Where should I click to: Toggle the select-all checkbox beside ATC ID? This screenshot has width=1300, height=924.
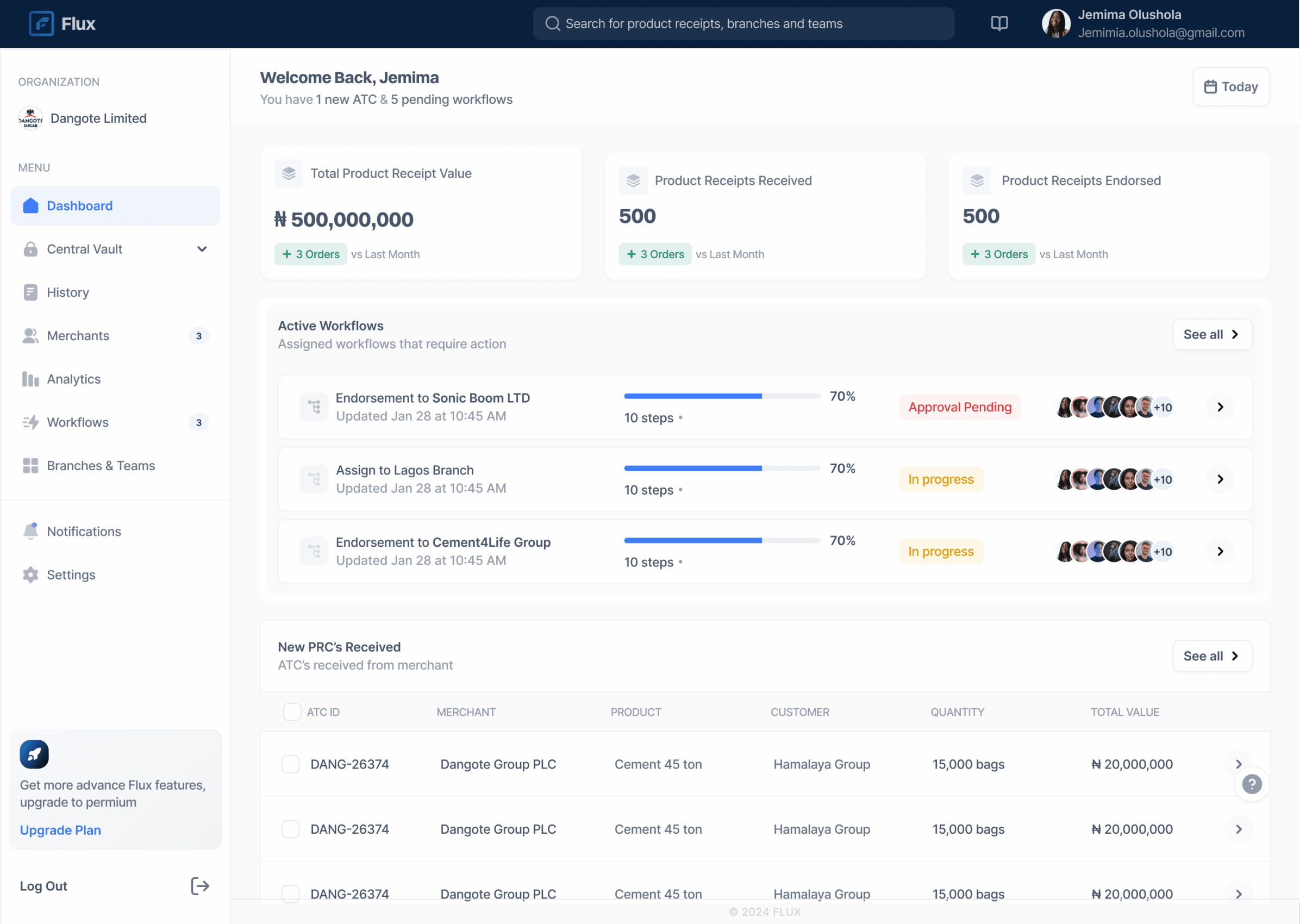[292, 712]
